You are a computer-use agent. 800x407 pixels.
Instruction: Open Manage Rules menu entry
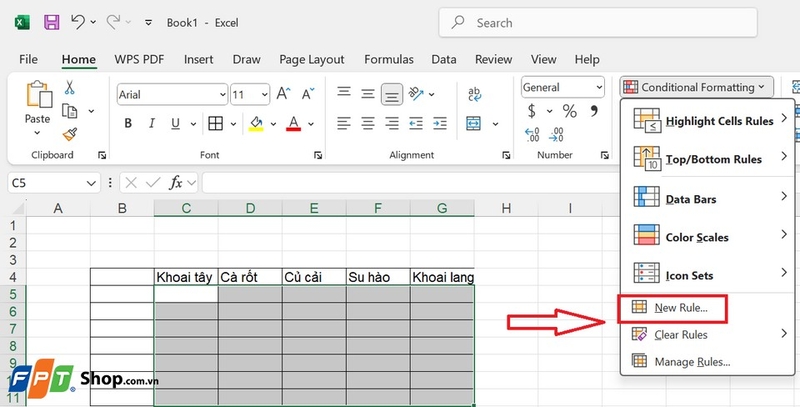tap(682, 362)
